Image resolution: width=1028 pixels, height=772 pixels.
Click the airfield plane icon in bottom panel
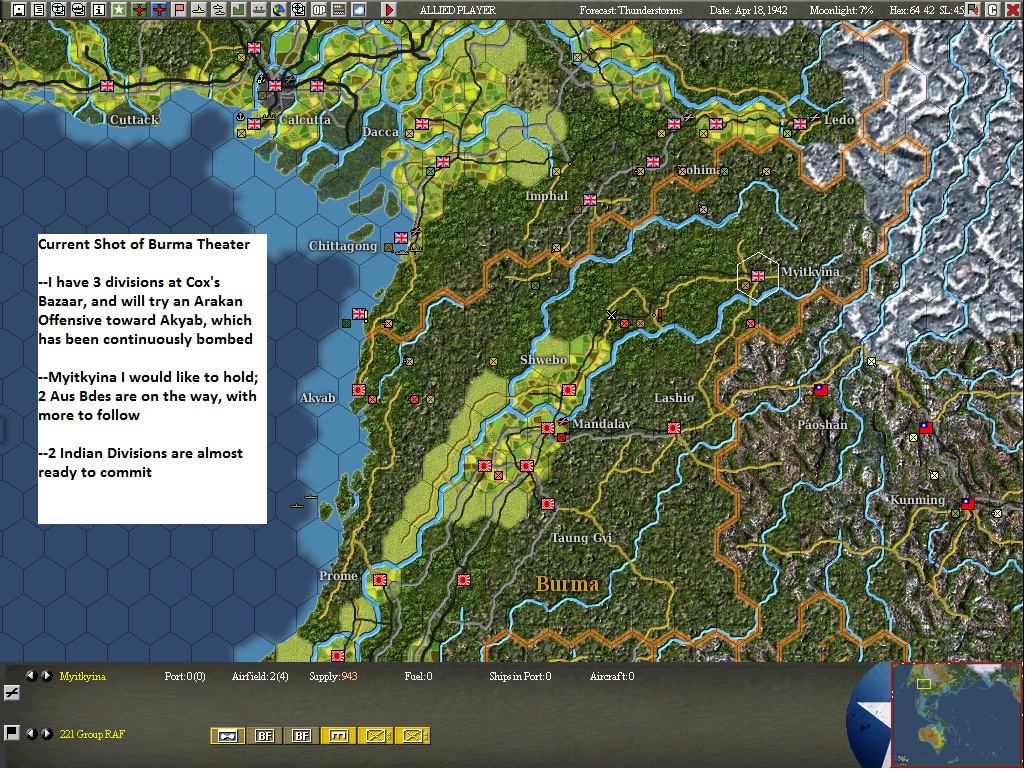pyautogui.click(x=11, y=693)
